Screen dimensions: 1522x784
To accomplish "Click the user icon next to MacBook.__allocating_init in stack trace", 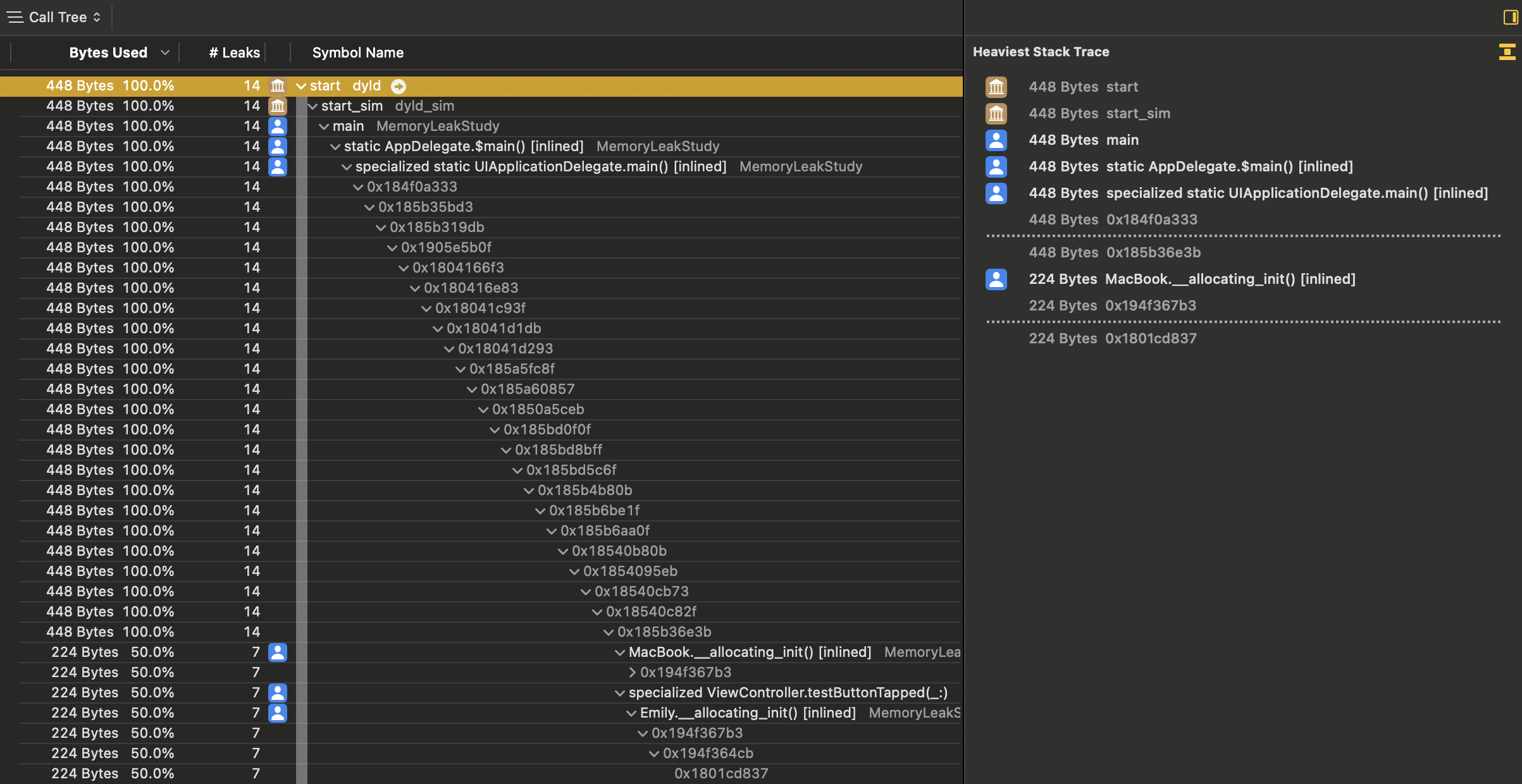I will pos(996,279).
